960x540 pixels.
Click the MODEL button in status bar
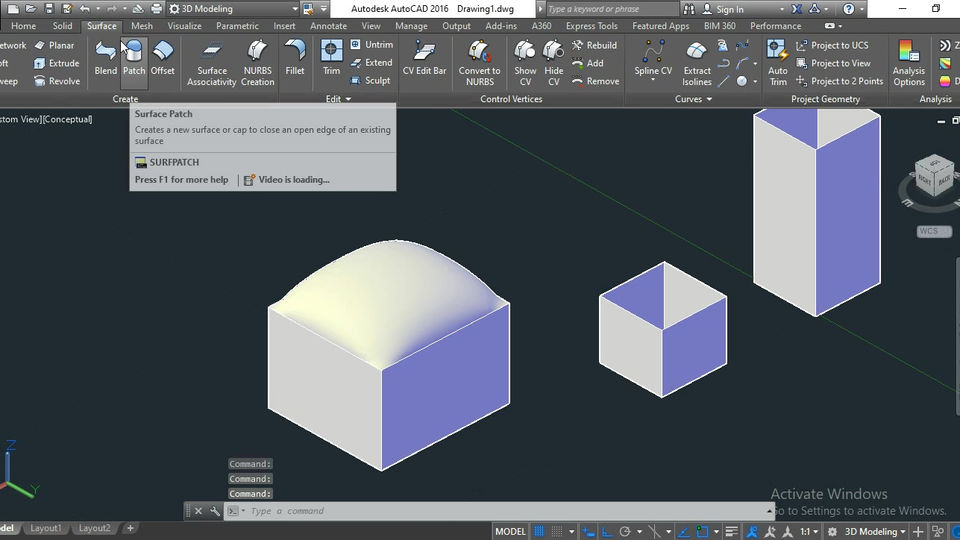[x=510, y=531]
